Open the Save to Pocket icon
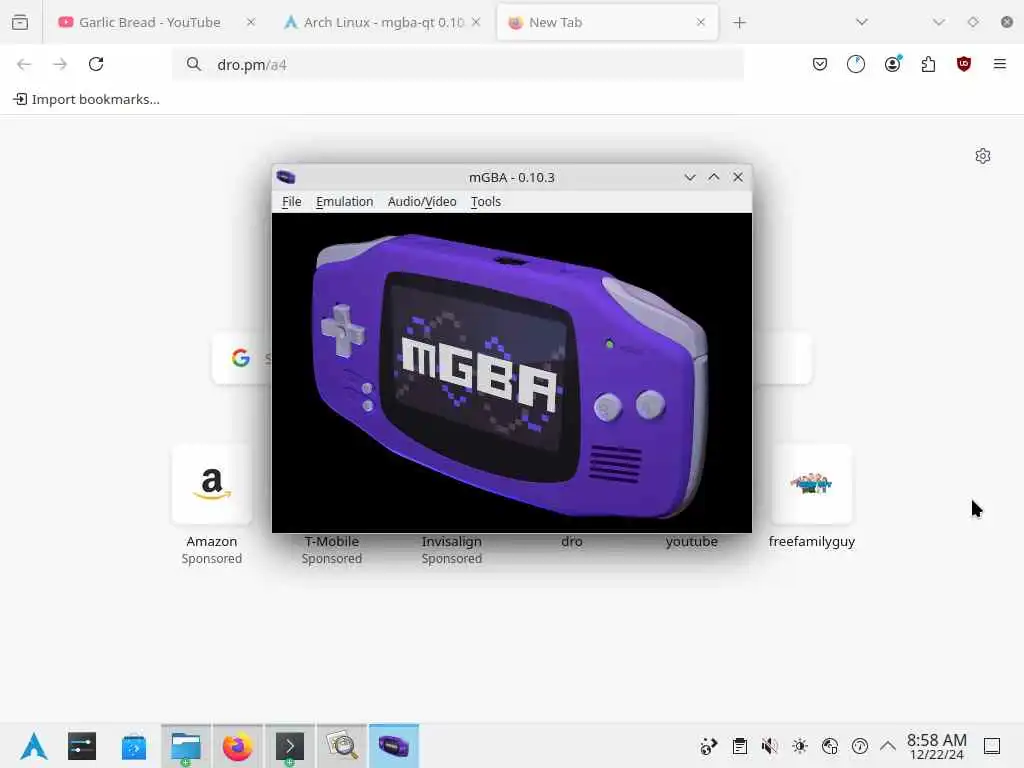 click(x=820, y=64)
